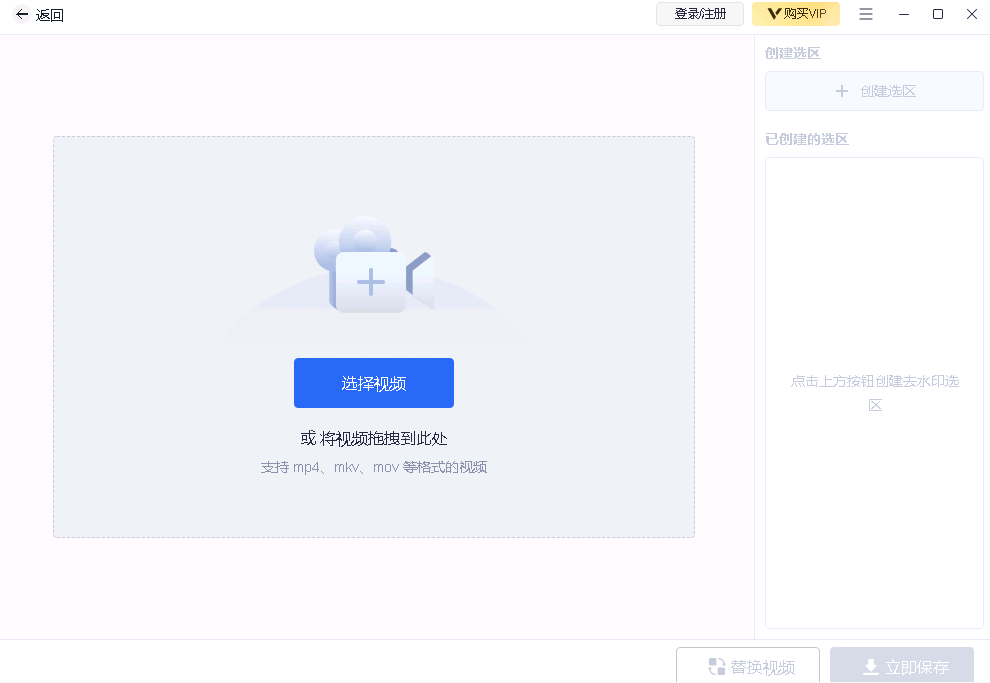Click the 购买VIP button
Screen dimensions: 990x683
796,14
